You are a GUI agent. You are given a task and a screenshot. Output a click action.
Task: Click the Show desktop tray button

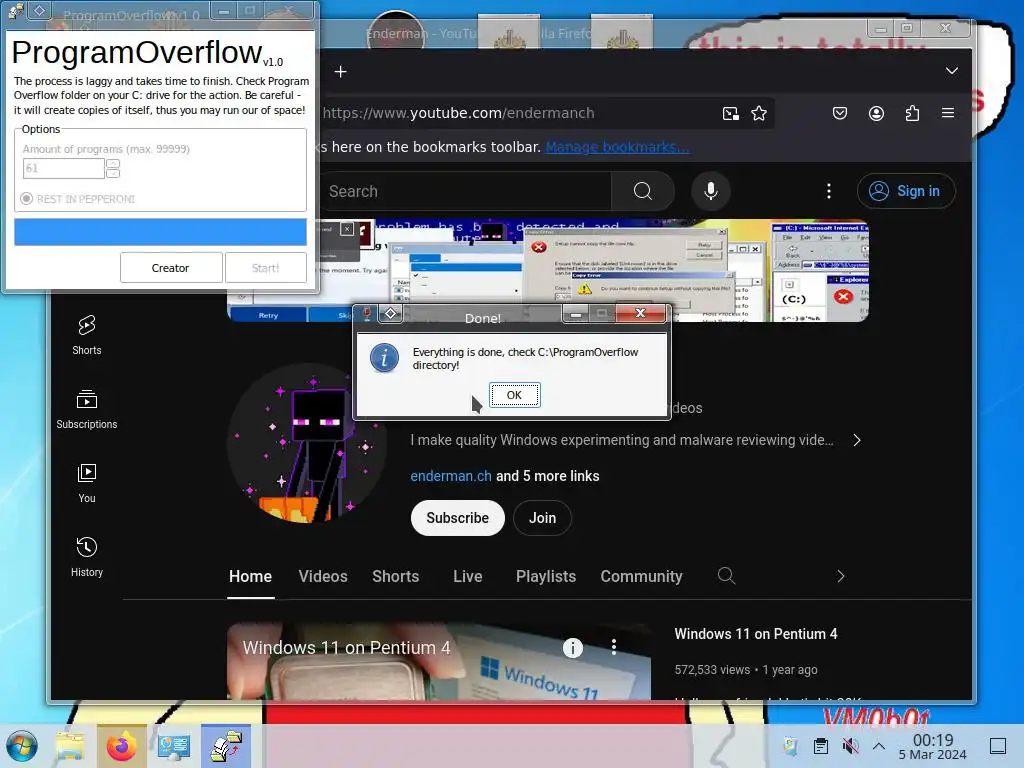(x=997, y=746)
